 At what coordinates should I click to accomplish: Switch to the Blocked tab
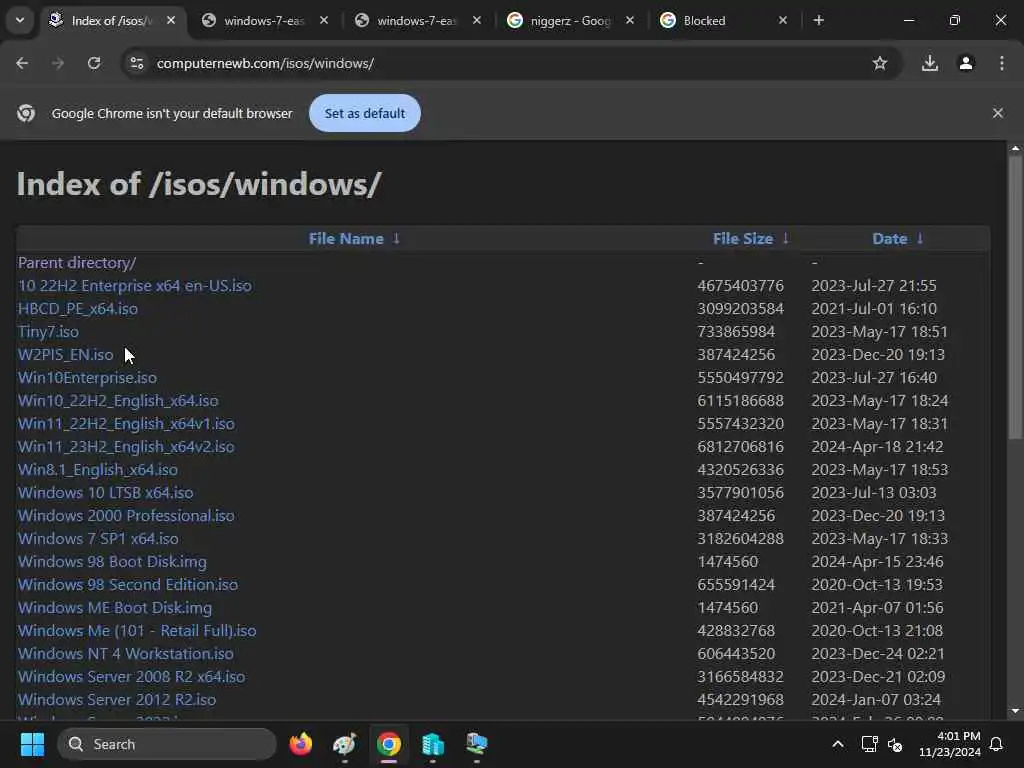point(718,21)
